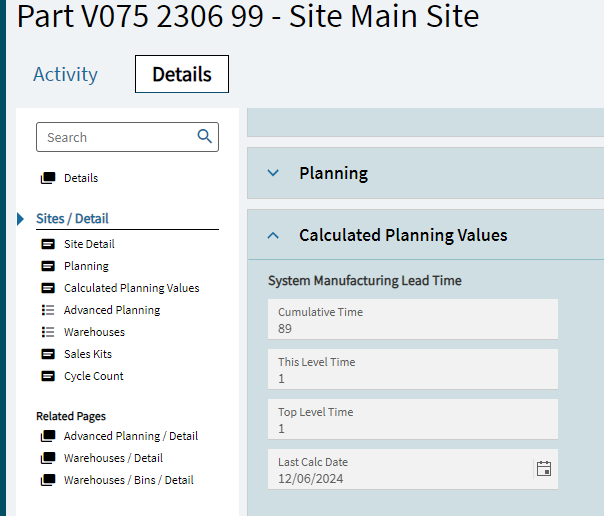Viewport: 604px width, 516px height.
Task: Select the Details tab
Action: point(182,74)
